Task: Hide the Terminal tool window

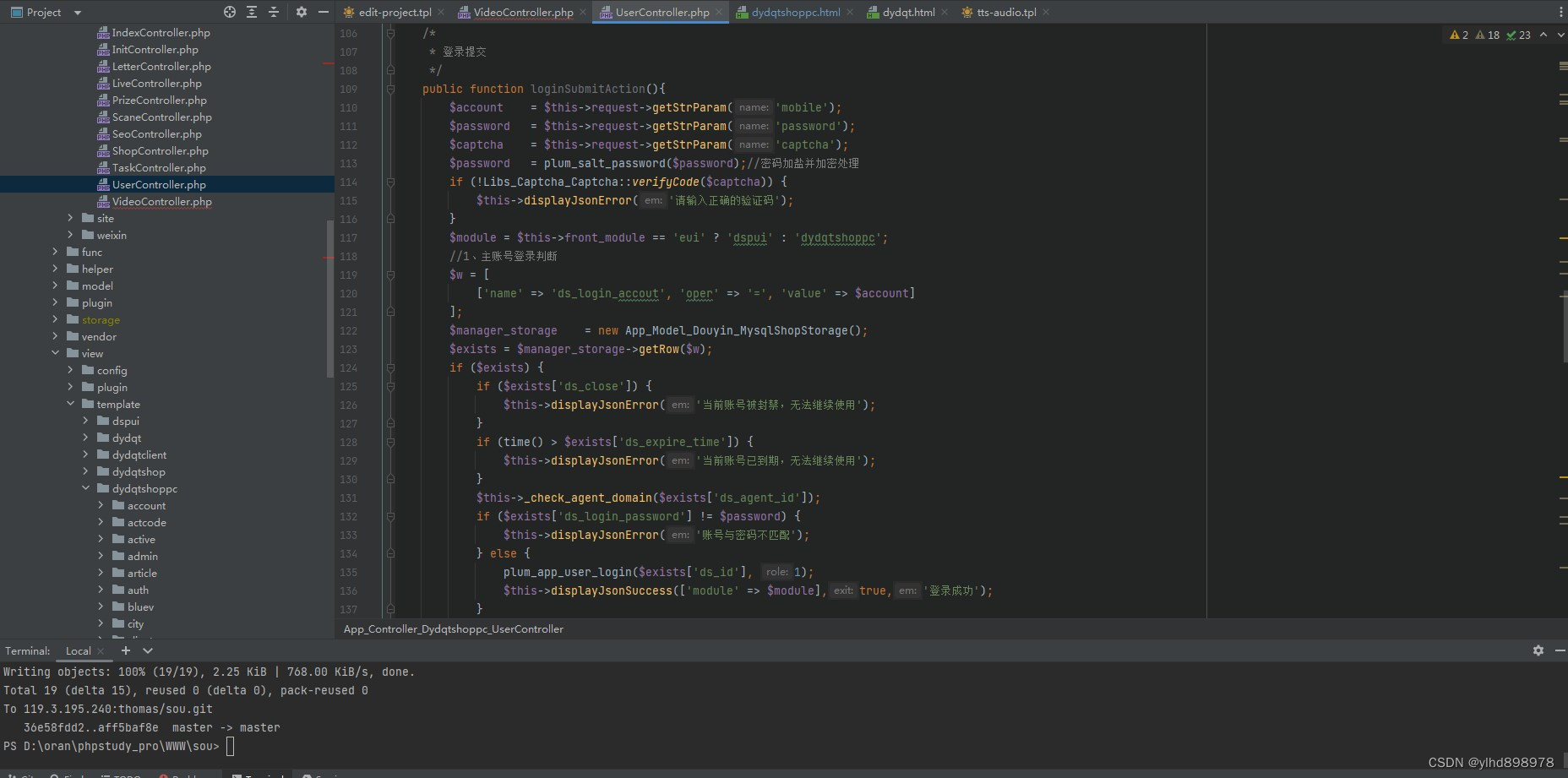Action: [x=1560, y=650]
